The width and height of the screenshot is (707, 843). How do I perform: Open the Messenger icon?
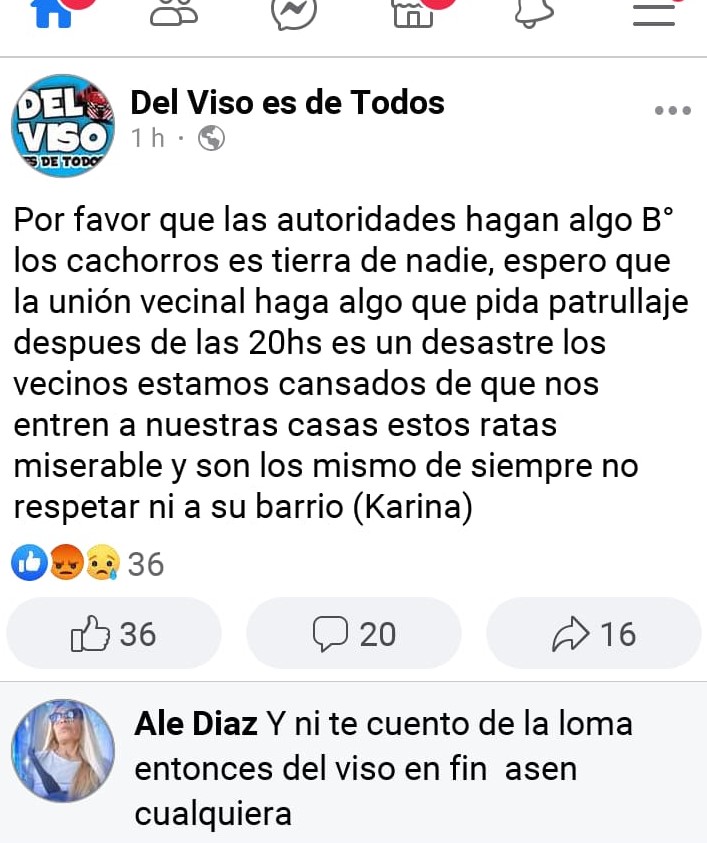click(x=294, y=13)
